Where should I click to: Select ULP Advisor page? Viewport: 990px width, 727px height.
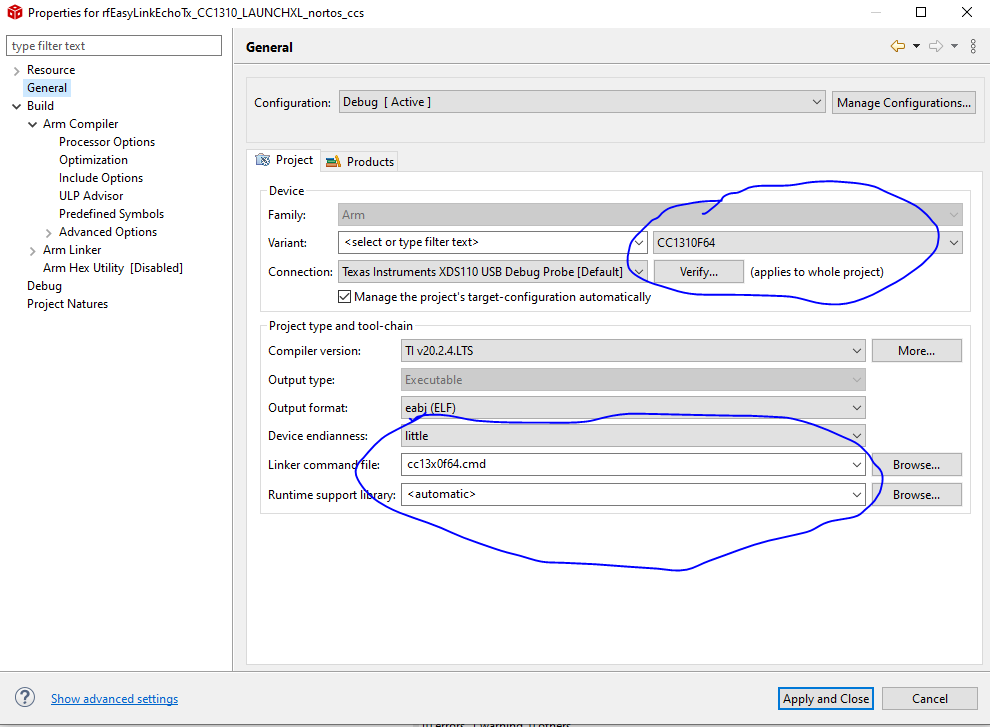[91, 196]
